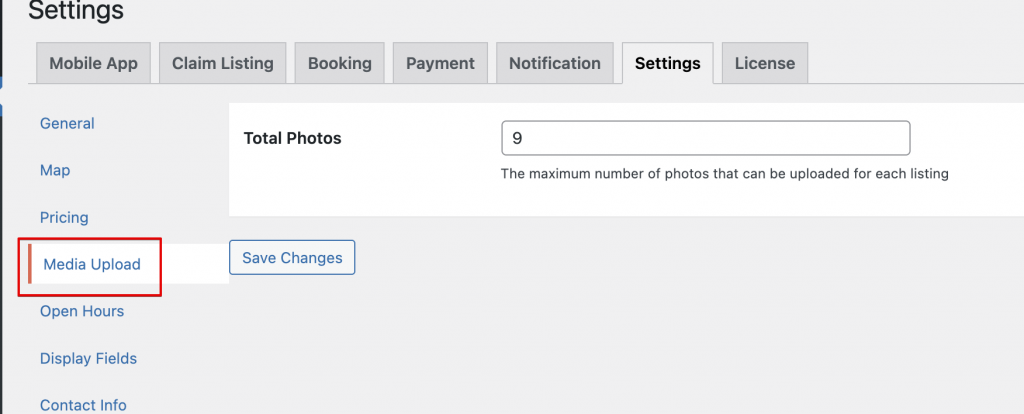Viewport: 1024px width, 414px height.
Task: Open General settings in the sidebar
Action: [67, 123]
